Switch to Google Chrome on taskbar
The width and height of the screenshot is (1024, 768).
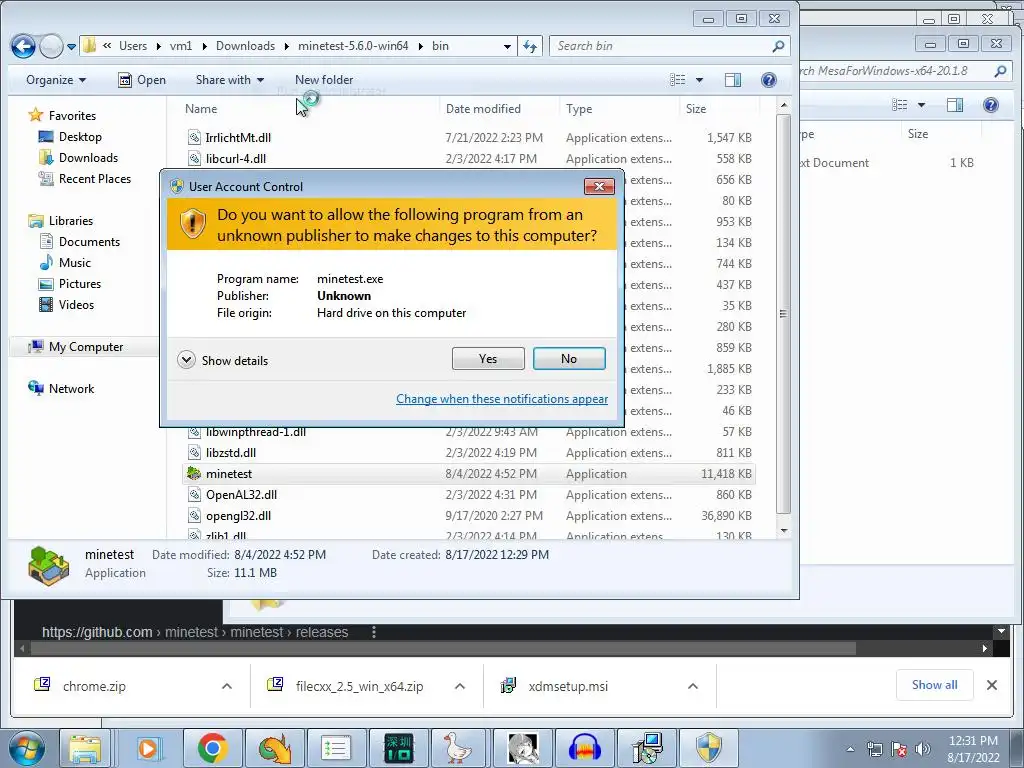click(x=212, y=748)
